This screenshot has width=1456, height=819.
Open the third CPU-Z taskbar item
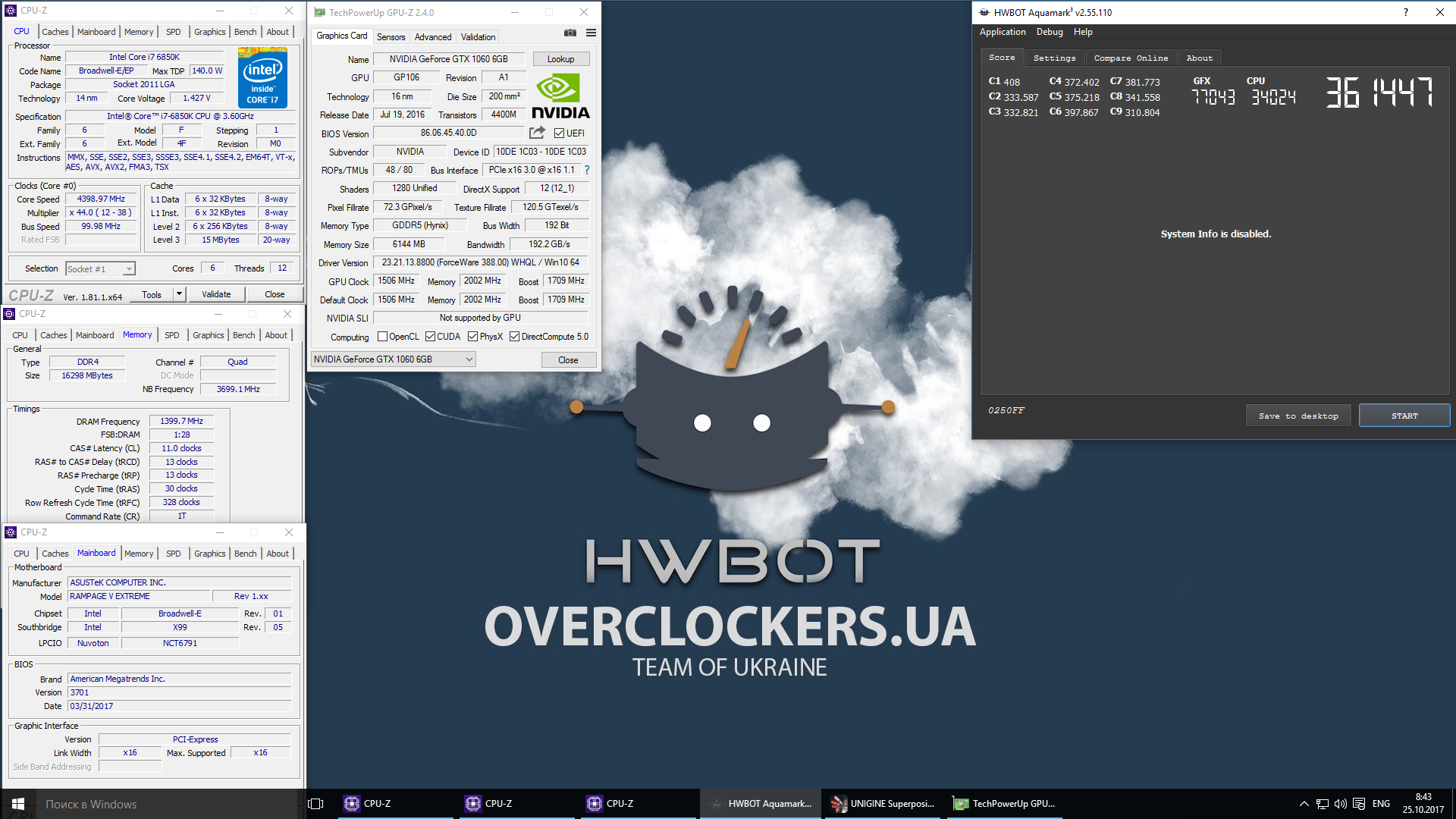(x=637, y=804)
